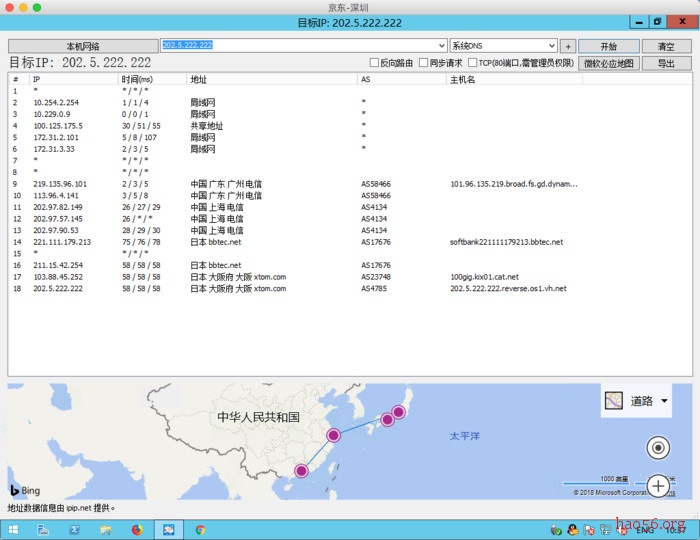
Task: Open Firefox from the taskbar
Action: coord(137,530)
